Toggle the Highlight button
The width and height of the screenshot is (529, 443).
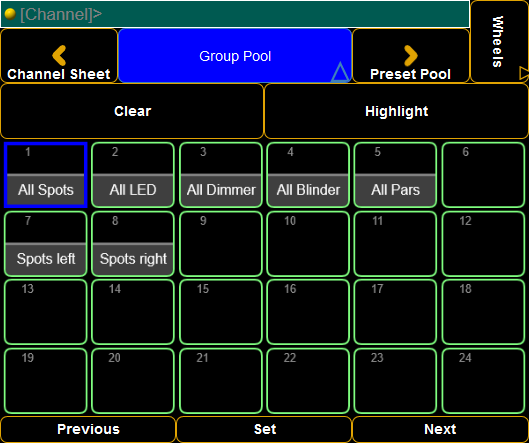click(396, 111)
